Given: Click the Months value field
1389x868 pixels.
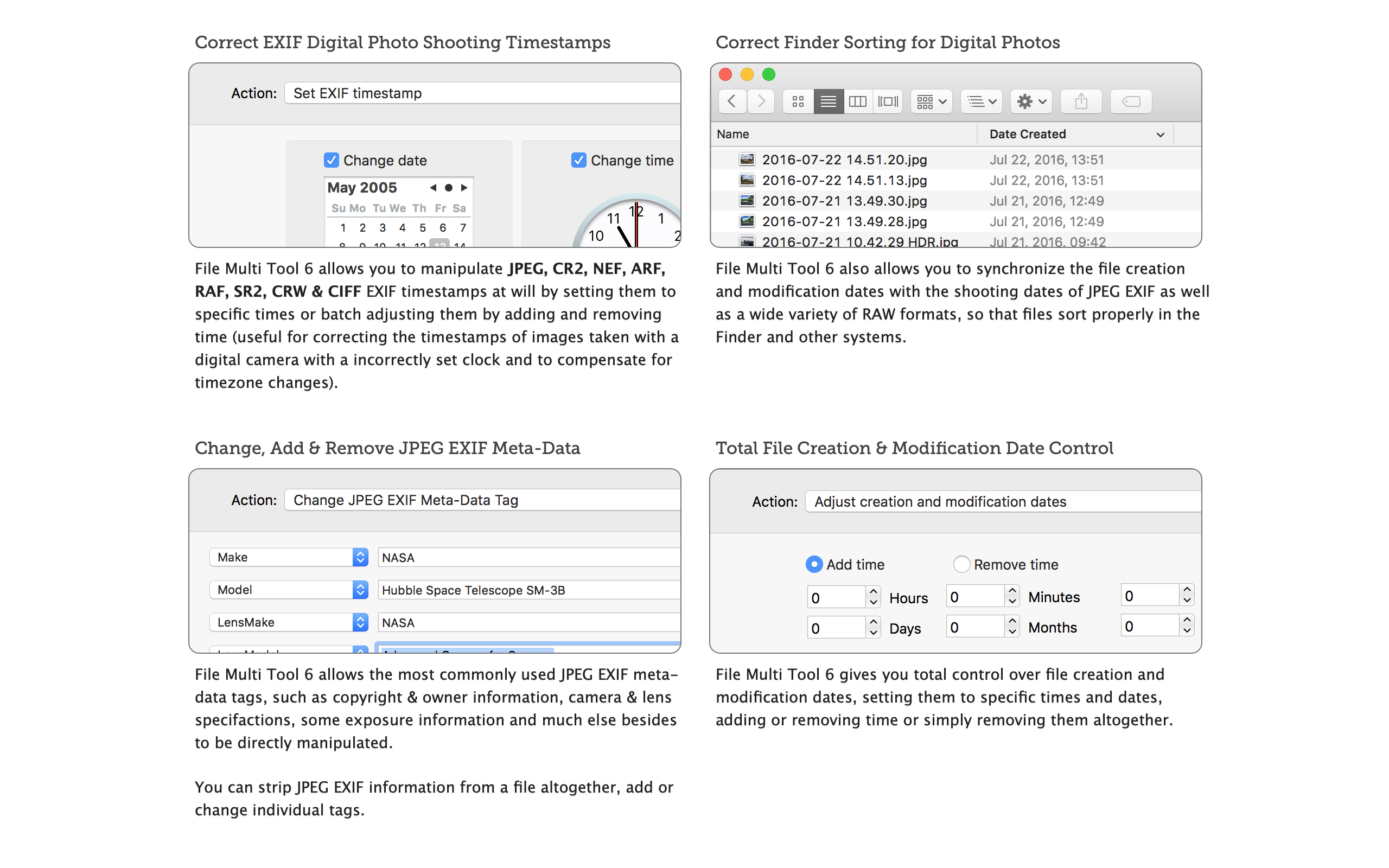Looking at the screenshot, I should [x=974, y=627].
